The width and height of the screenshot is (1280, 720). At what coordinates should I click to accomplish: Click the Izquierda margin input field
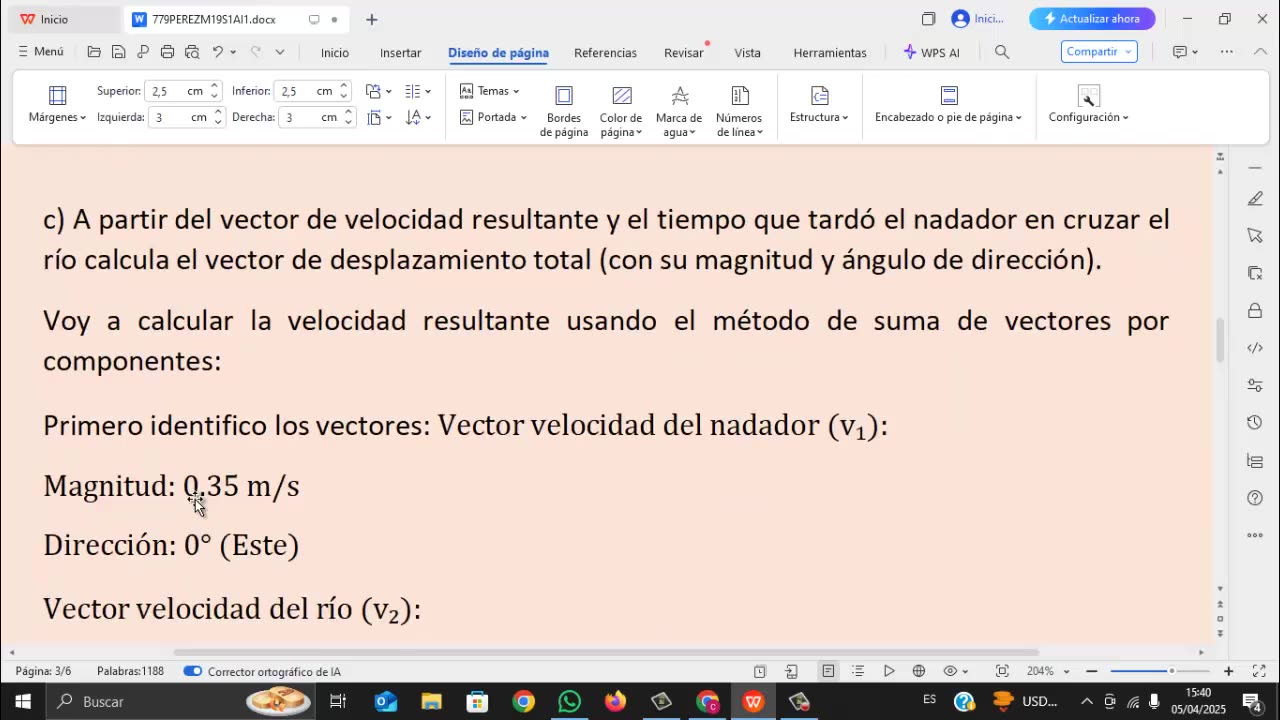click(x=178, y=117)
